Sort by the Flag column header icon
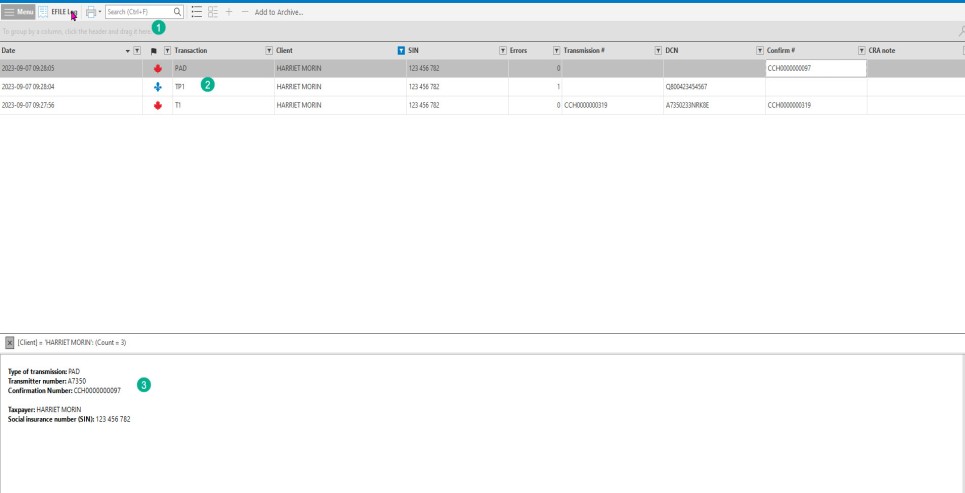Image resolution: width=965 pixels, height=493 pixels. [x=153, y=50]
